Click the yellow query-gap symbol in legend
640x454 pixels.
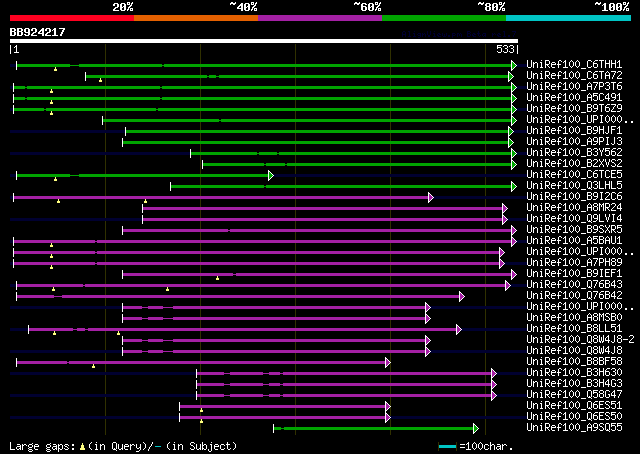pyautogui.click(x=82, y=447)
